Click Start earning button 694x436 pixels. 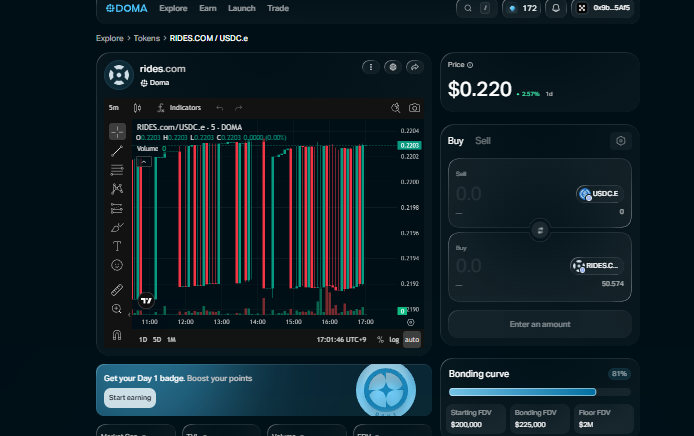coord(130,397)
